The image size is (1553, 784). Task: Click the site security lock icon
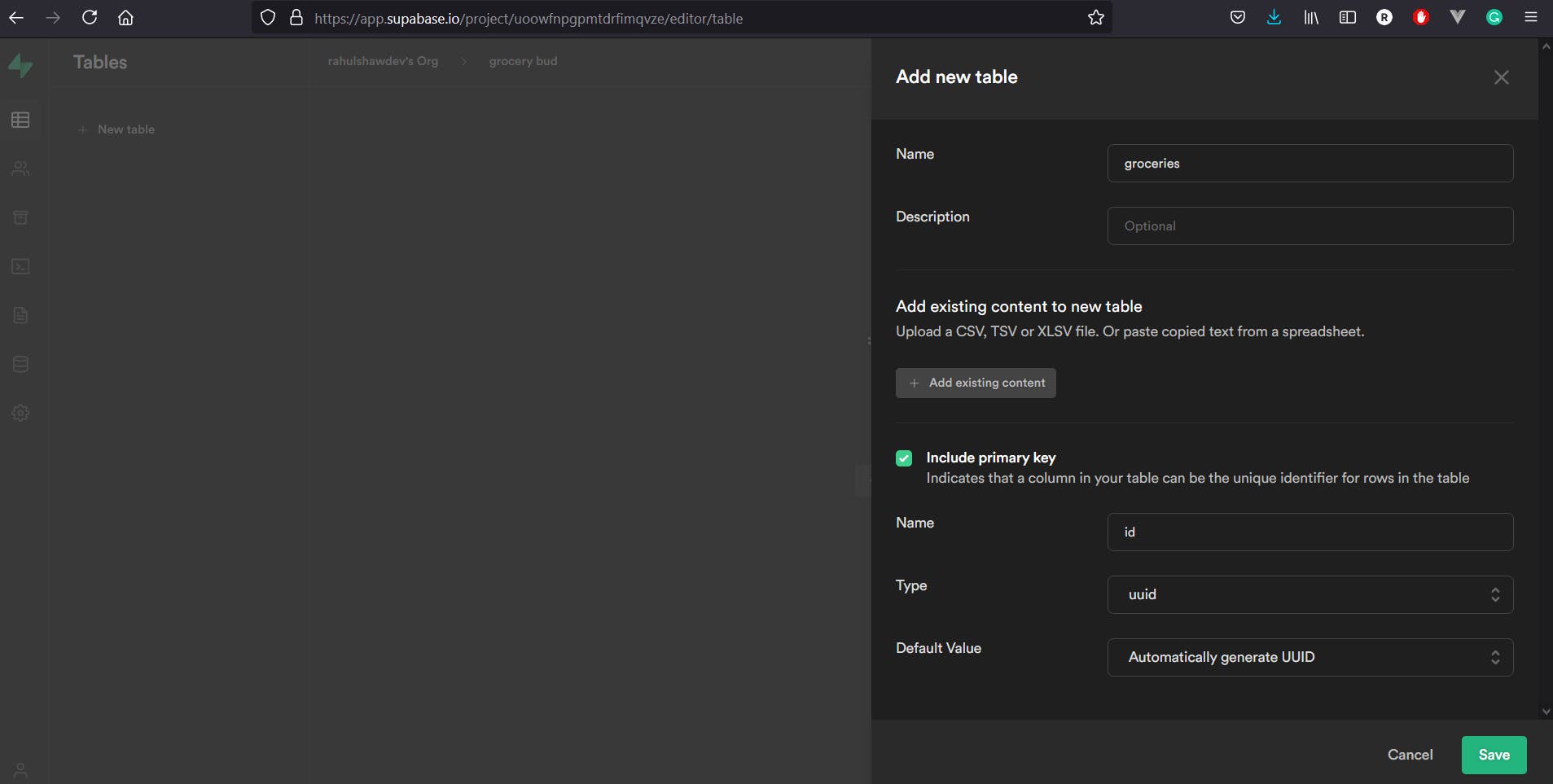coord(296,18)
